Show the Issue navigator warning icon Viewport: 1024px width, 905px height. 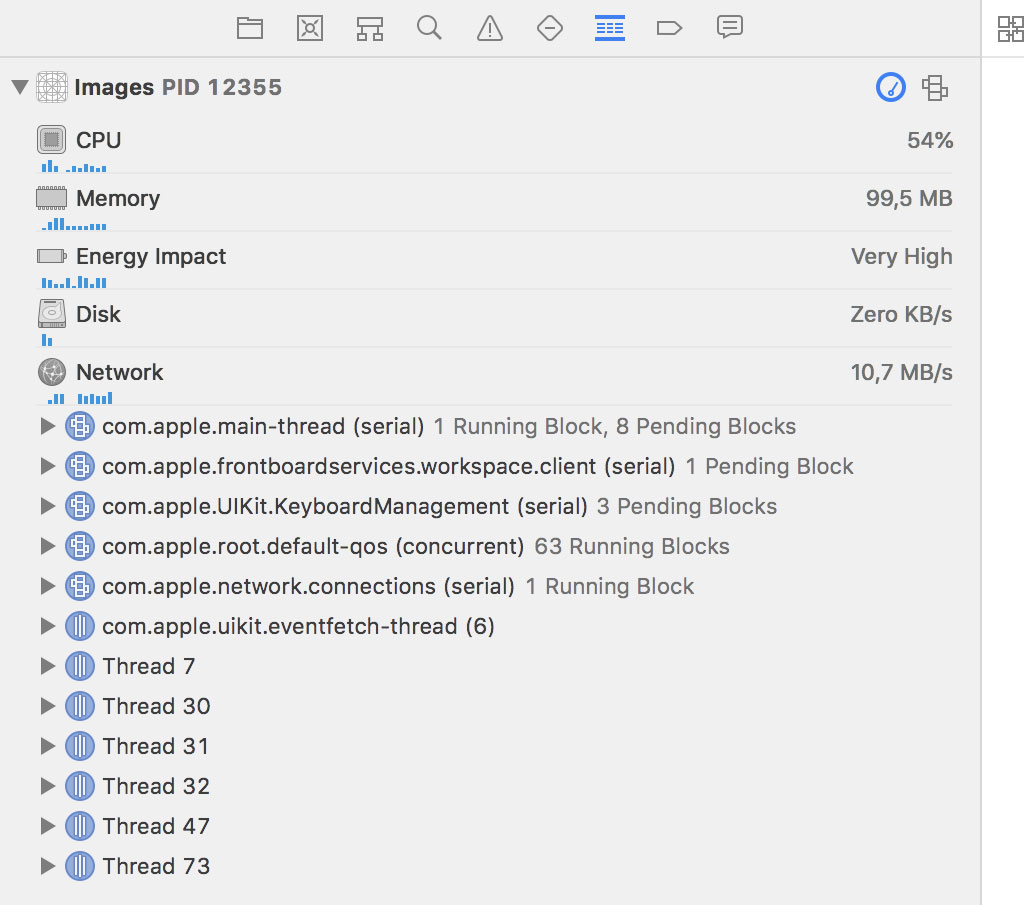point(490,28)
